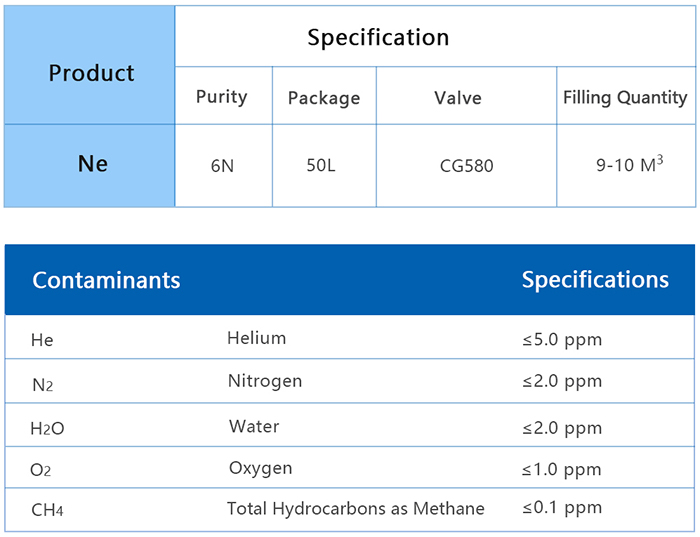Click the Contaminants header
Image resolution: width=700 pixels, height=537 pixels.
106,280
